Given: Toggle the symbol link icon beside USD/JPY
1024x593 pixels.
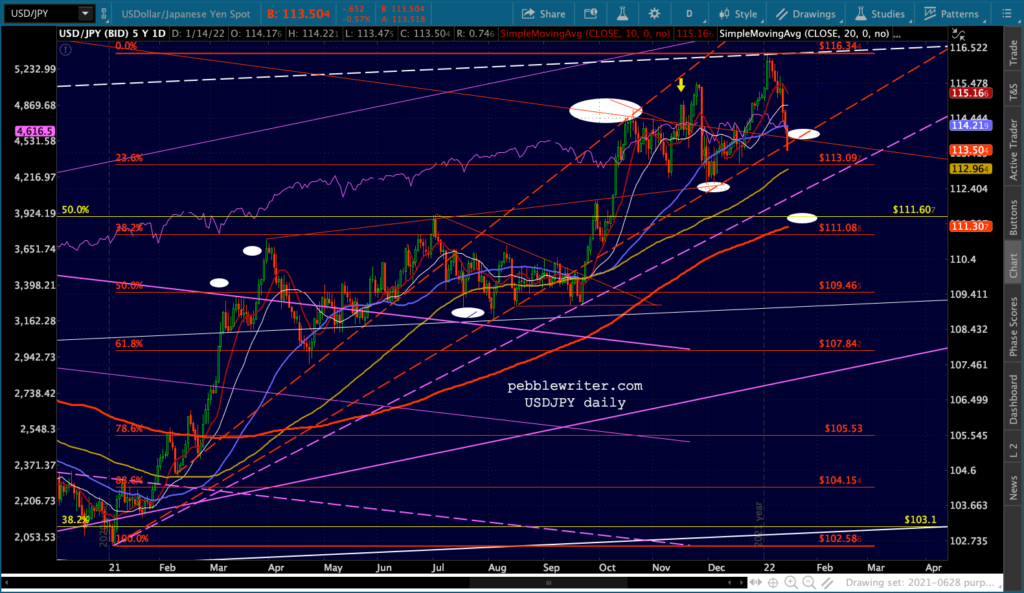Looking at the screenshot, I should (x=104, y=14).
